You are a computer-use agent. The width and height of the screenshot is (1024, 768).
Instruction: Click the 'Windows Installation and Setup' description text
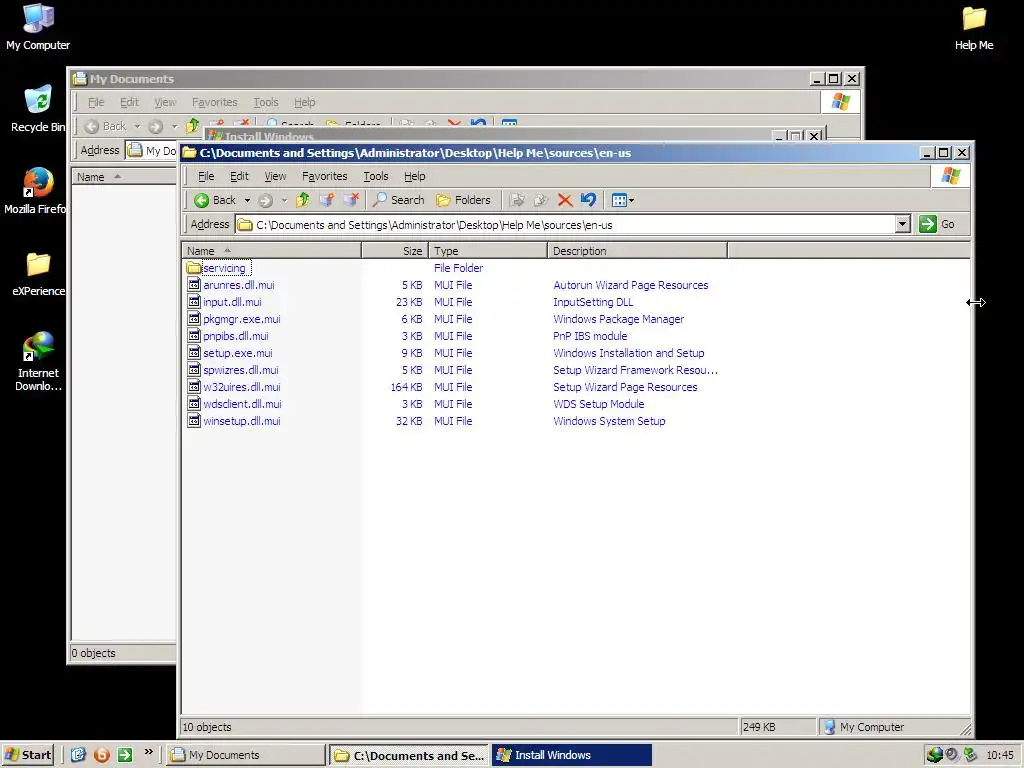(x=629, y=353)
